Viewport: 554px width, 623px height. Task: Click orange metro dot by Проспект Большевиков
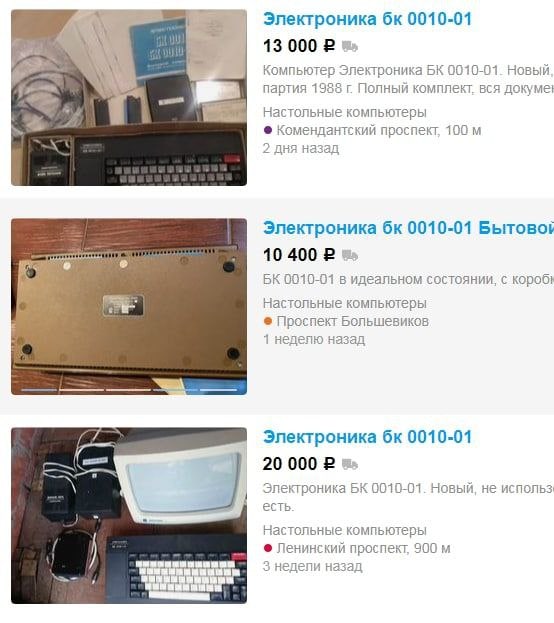(x=268, y=321)
